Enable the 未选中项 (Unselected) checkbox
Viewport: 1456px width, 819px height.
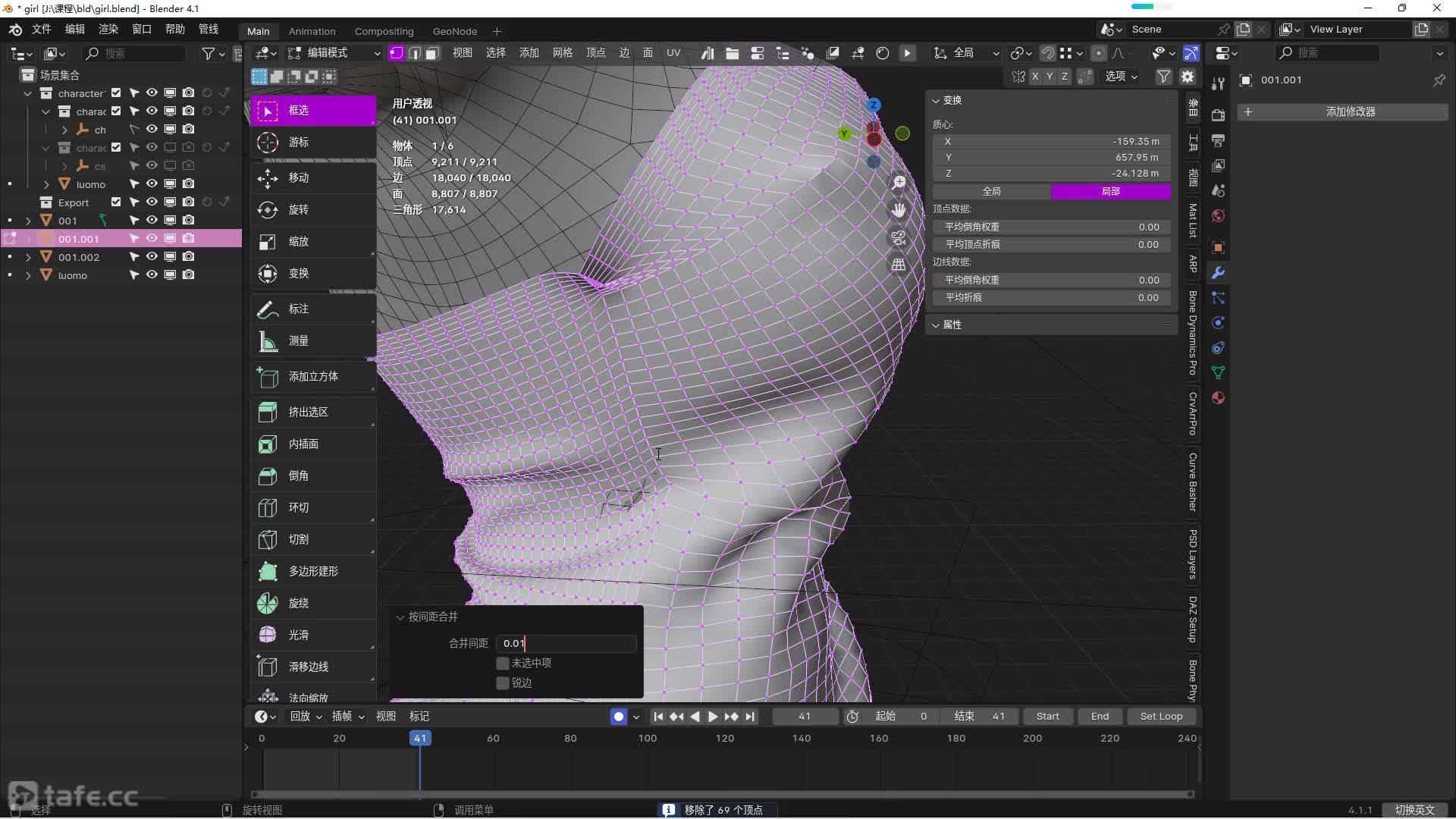pos(503,663)
